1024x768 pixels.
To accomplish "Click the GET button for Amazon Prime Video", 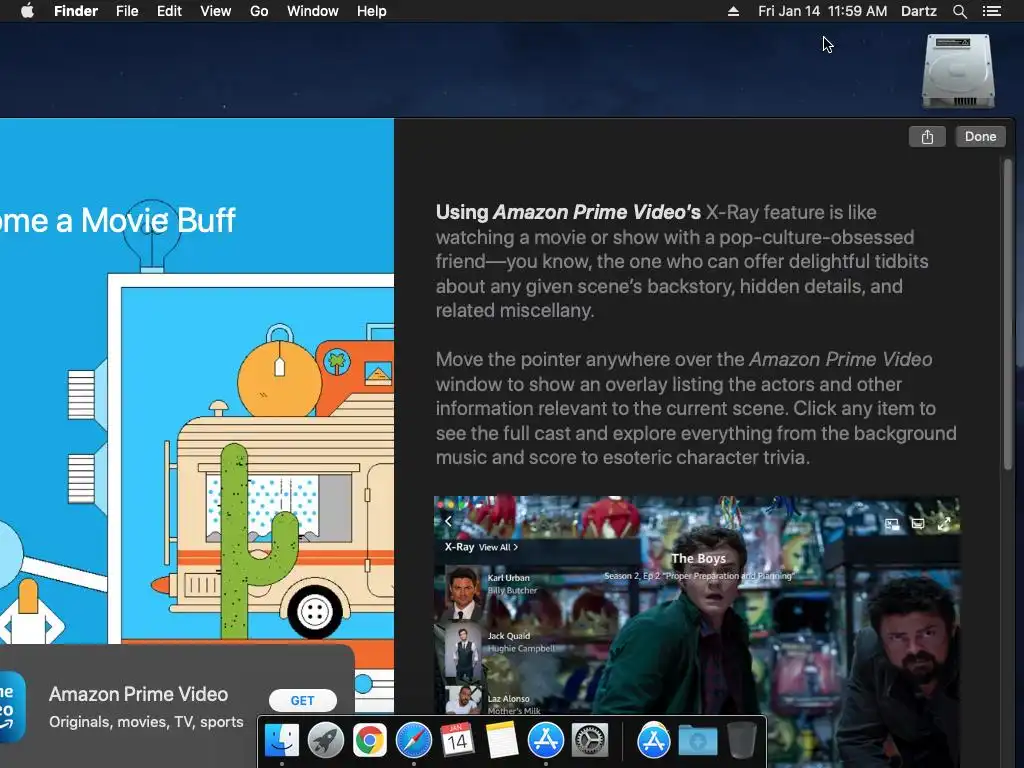I will pyautogui.click(x=302, y=700).
